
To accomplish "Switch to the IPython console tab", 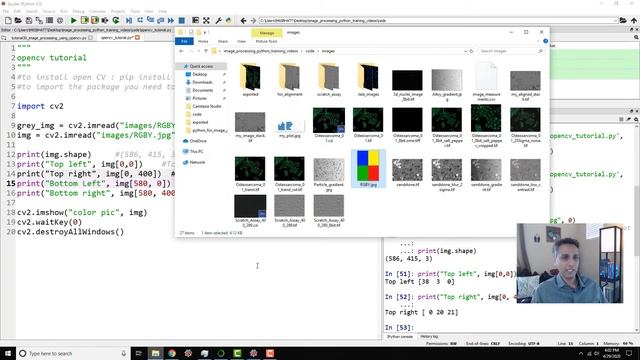I will 400,337.
